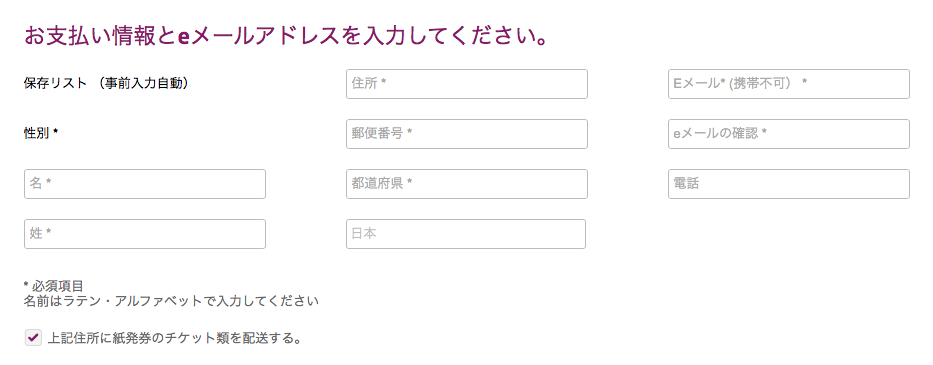The width and height of the screenshot is (933, 365).
Task: Click the 名前はラテン・アルファベット instruction text
Action: point(171,301)
